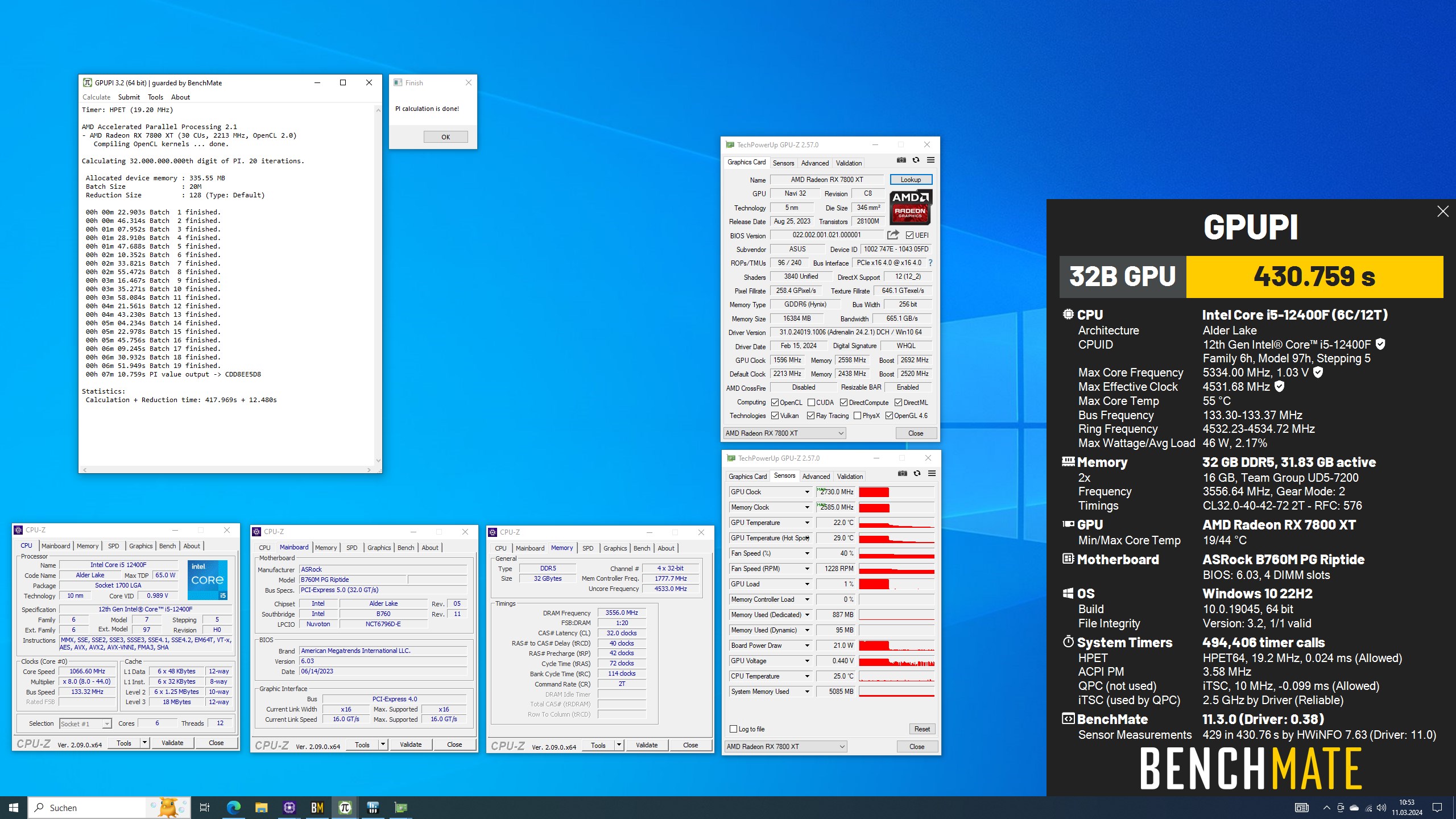1456x819 pixels.
Task: Open the GPU Temperature sensor dropdown
Action: 806,523
